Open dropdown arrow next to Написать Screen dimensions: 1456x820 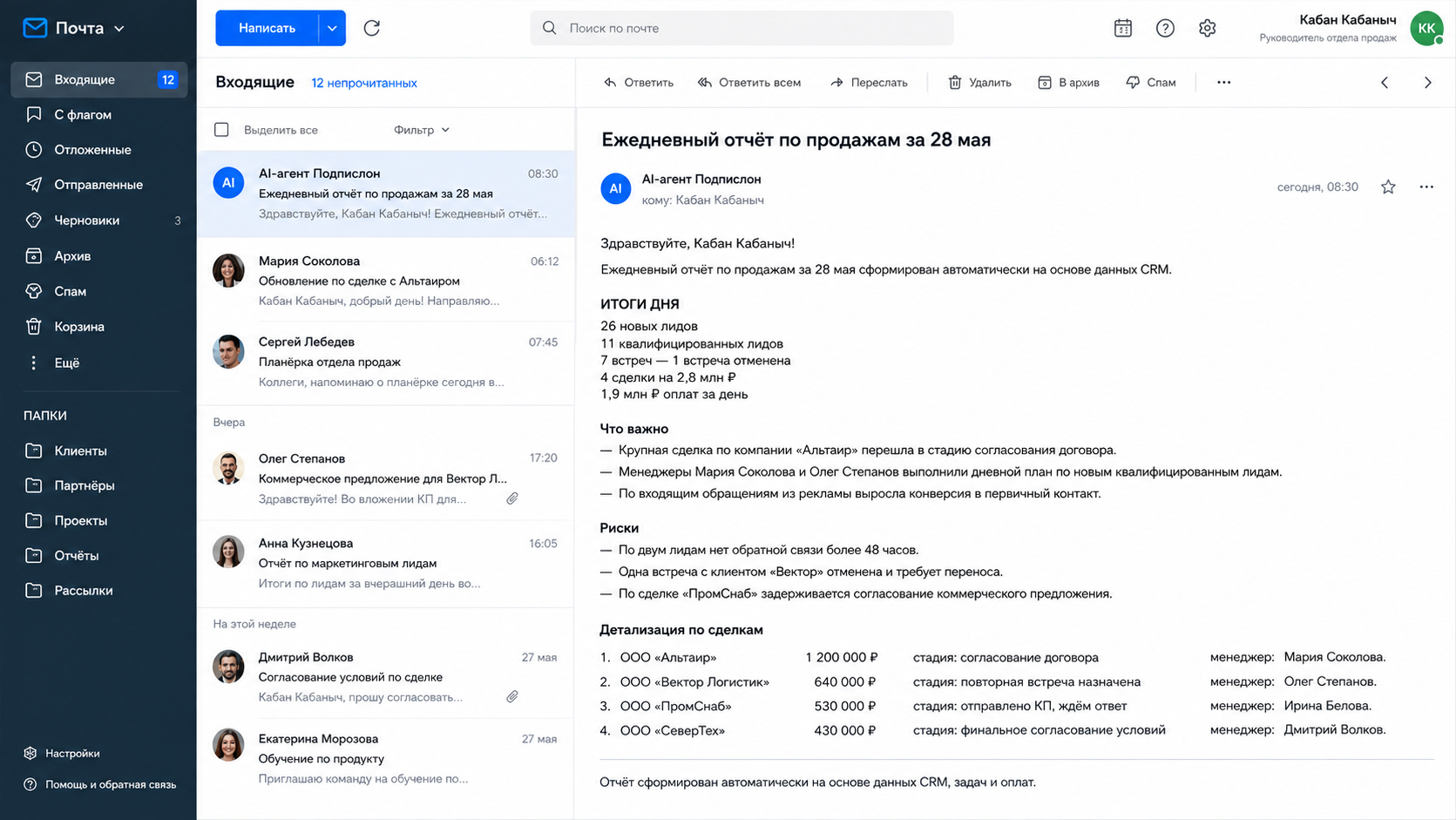(332, 28)
